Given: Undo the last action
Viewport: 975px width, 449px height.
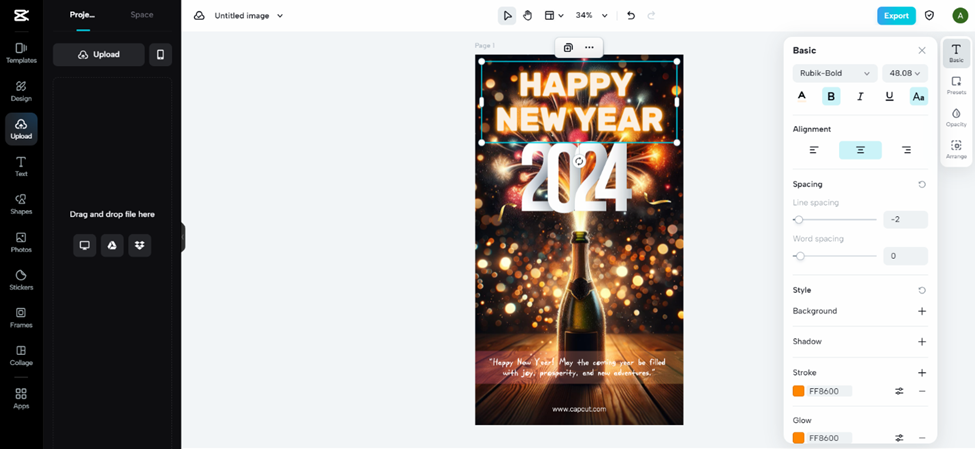Looking at the screenshot, I should click(x=631, y=16).
